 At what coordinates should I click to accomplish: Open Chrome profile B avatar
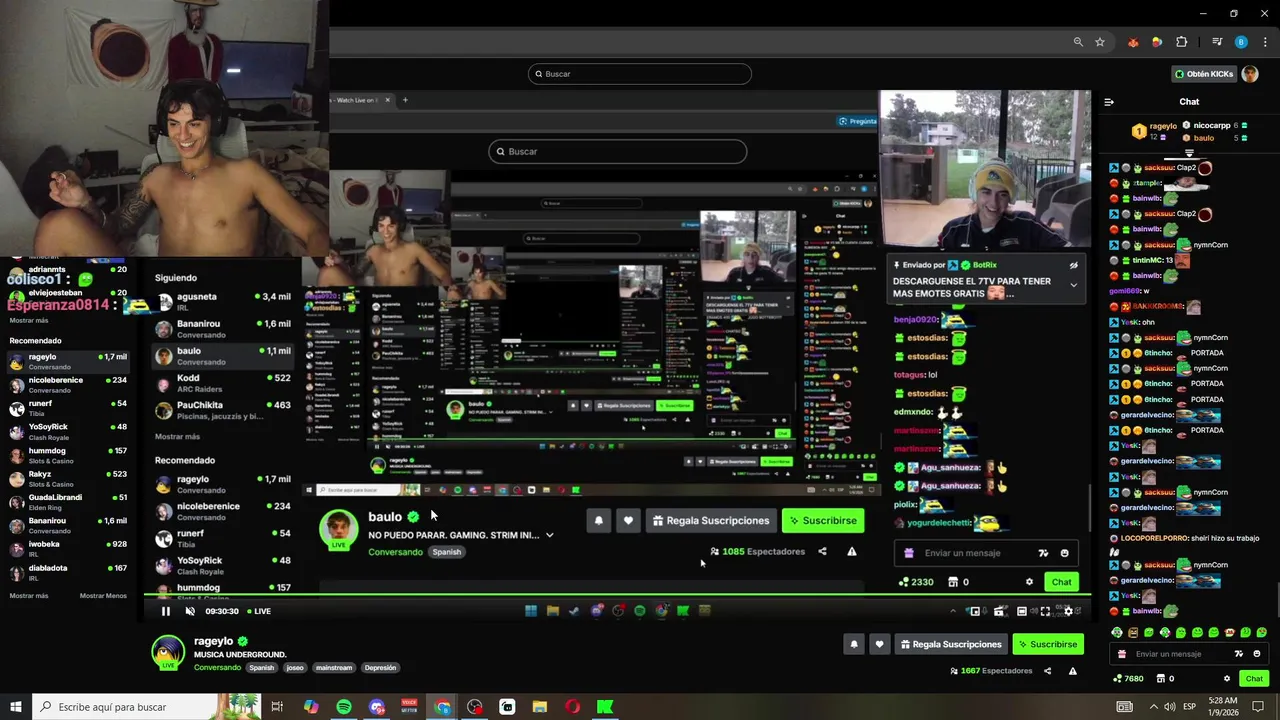(1241, 42)
